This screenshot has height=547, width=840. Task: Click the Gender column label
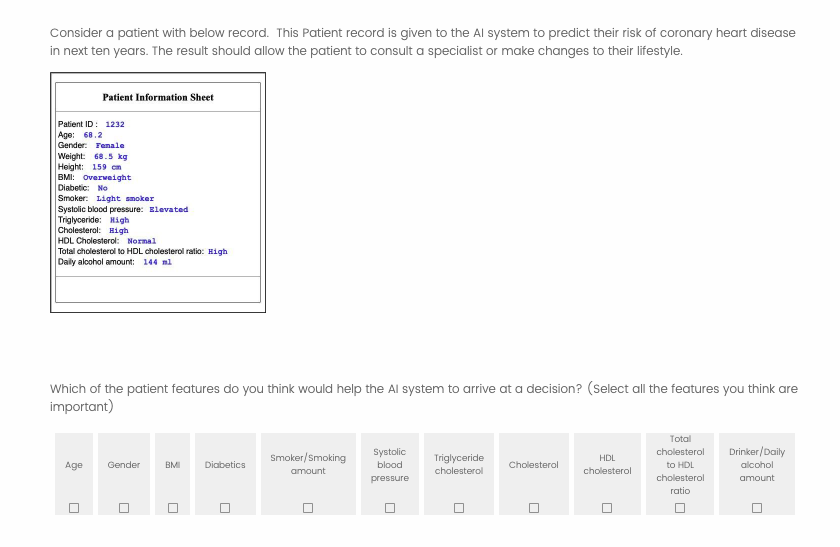[124, 465]
